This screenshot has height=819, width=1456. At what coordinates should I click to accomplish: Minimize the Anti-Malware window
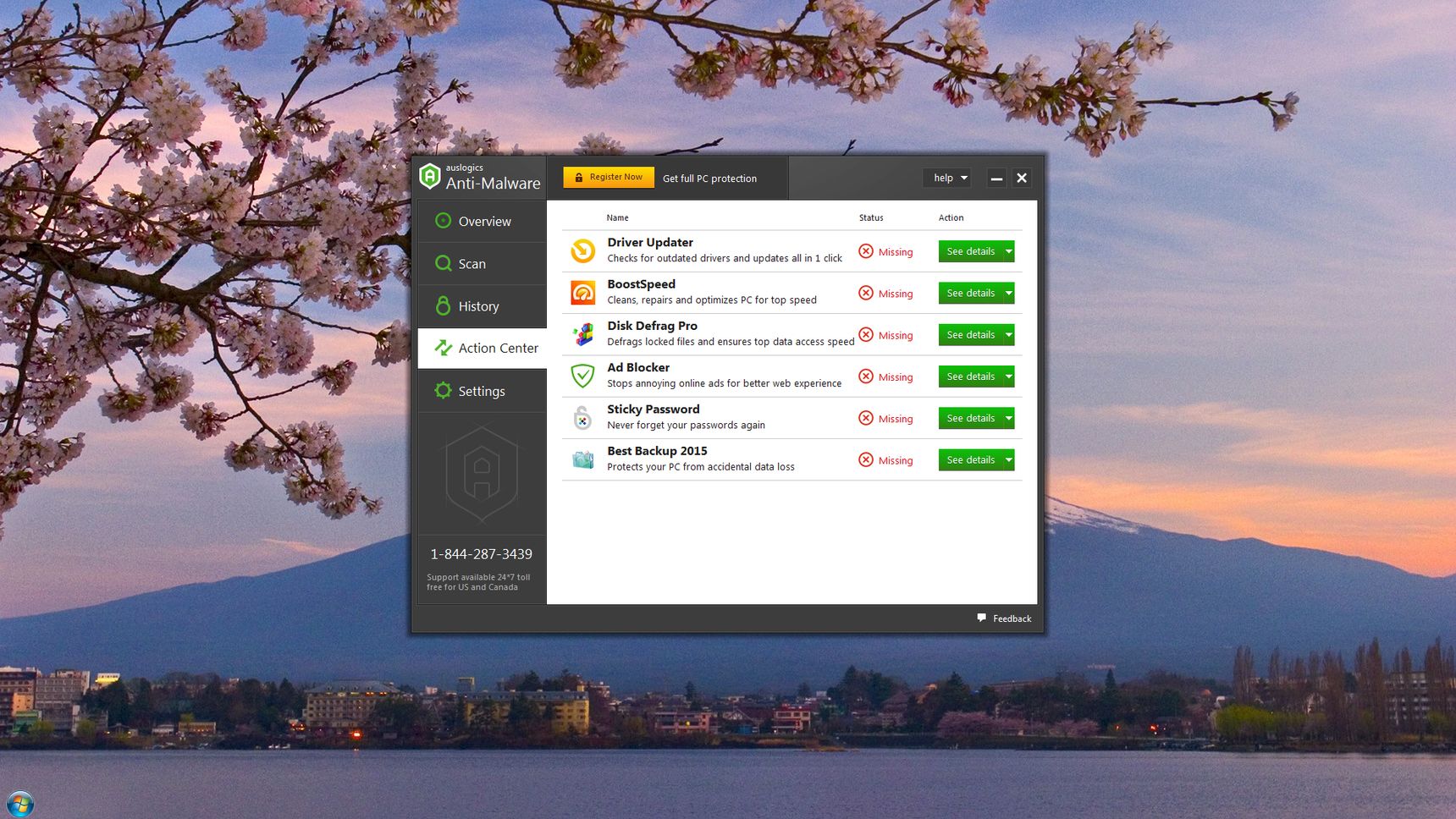997,178
